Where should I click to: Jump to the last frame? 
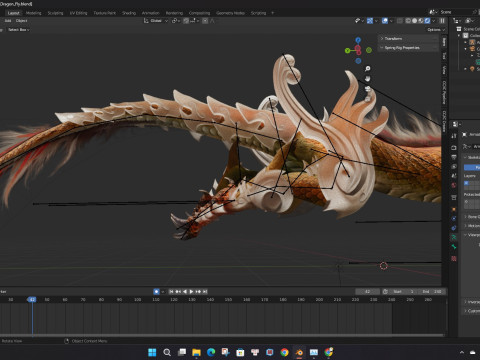click(x=205, y=291)
